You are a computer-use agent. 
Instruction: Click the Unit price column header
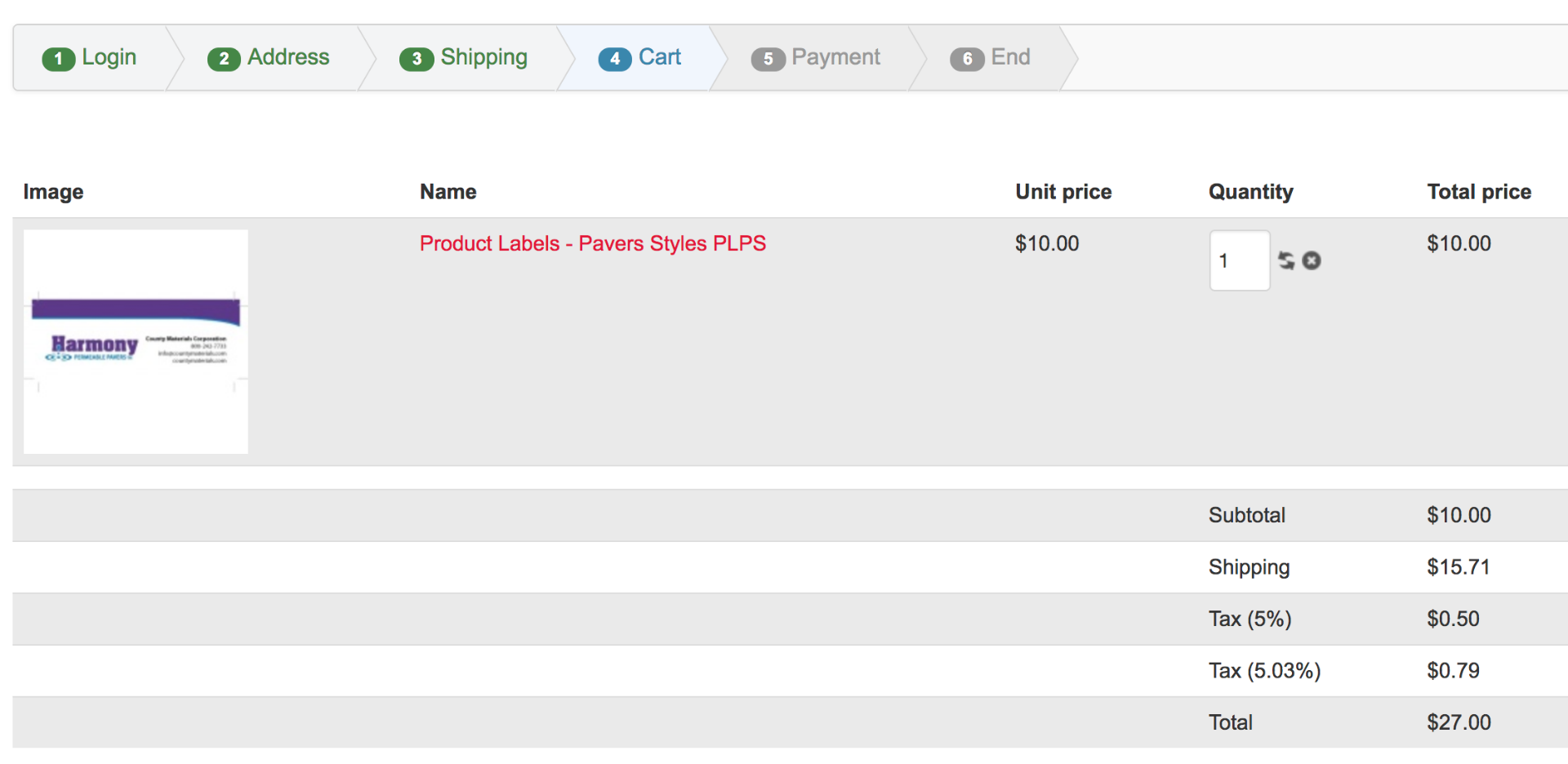(1063, 192)
